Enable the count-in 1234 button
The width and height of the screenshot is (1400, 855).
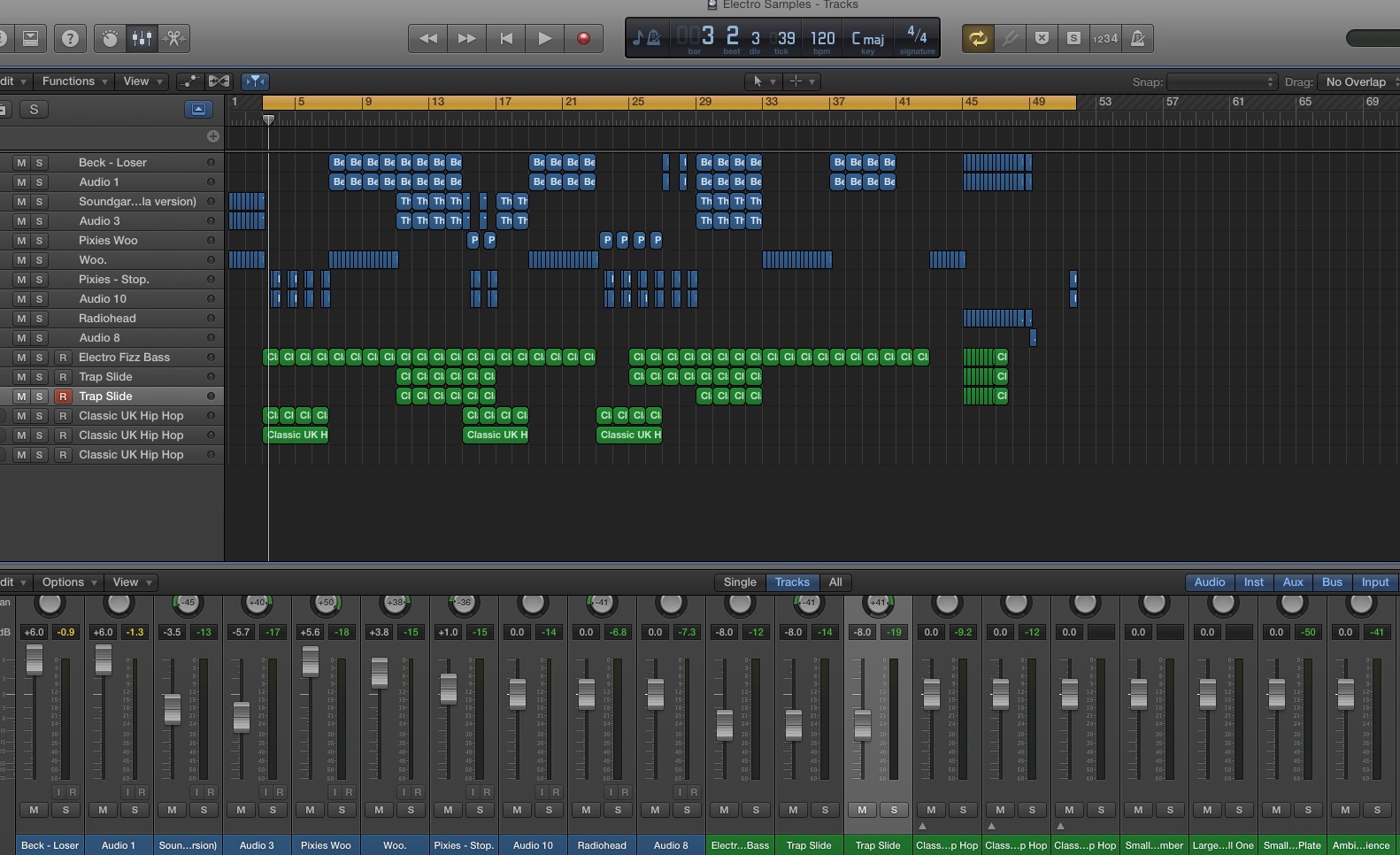(1104, 38)
